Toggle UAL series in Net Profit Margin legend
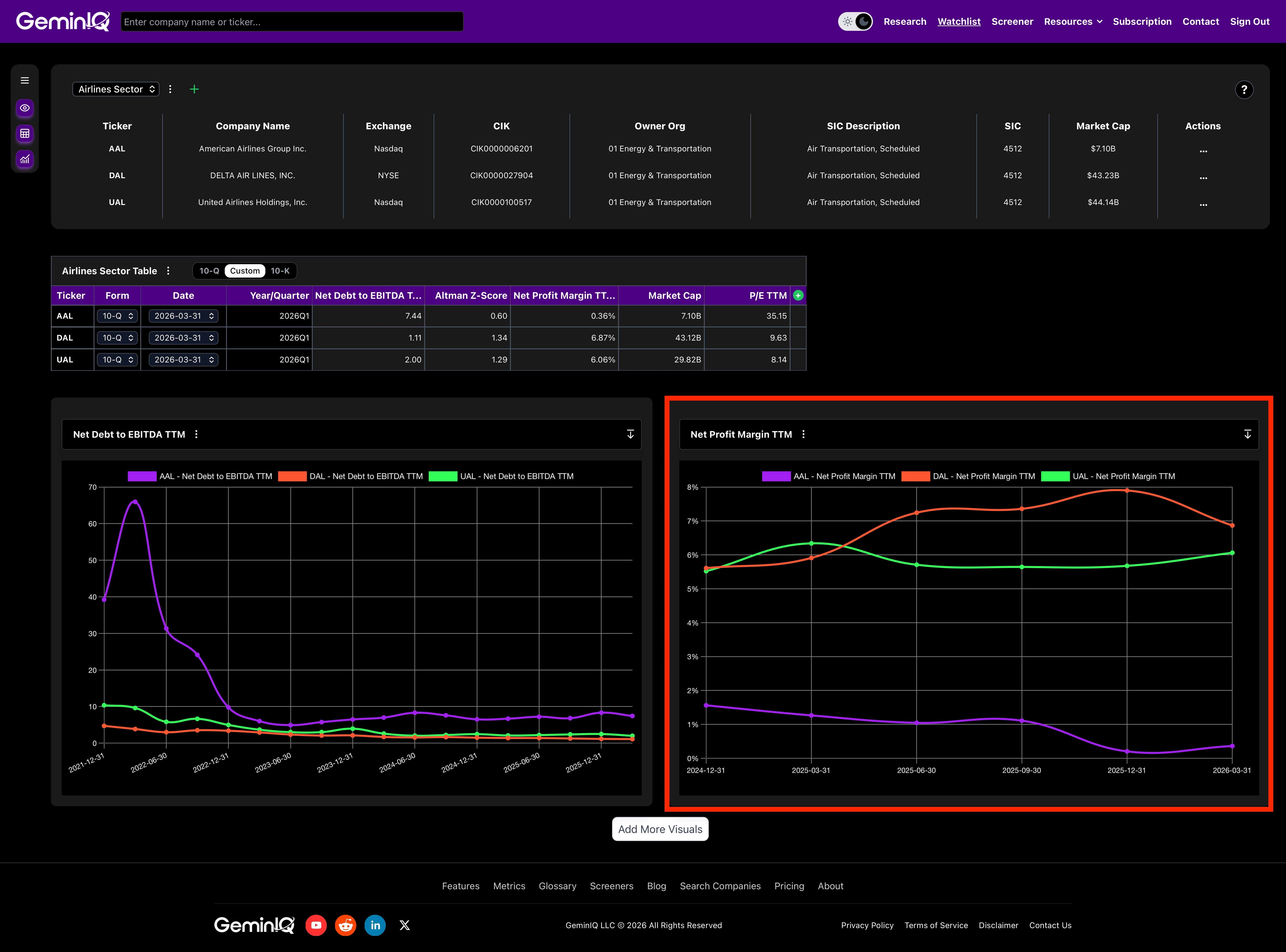The image size is (1286, 952). click(1108, 477)
